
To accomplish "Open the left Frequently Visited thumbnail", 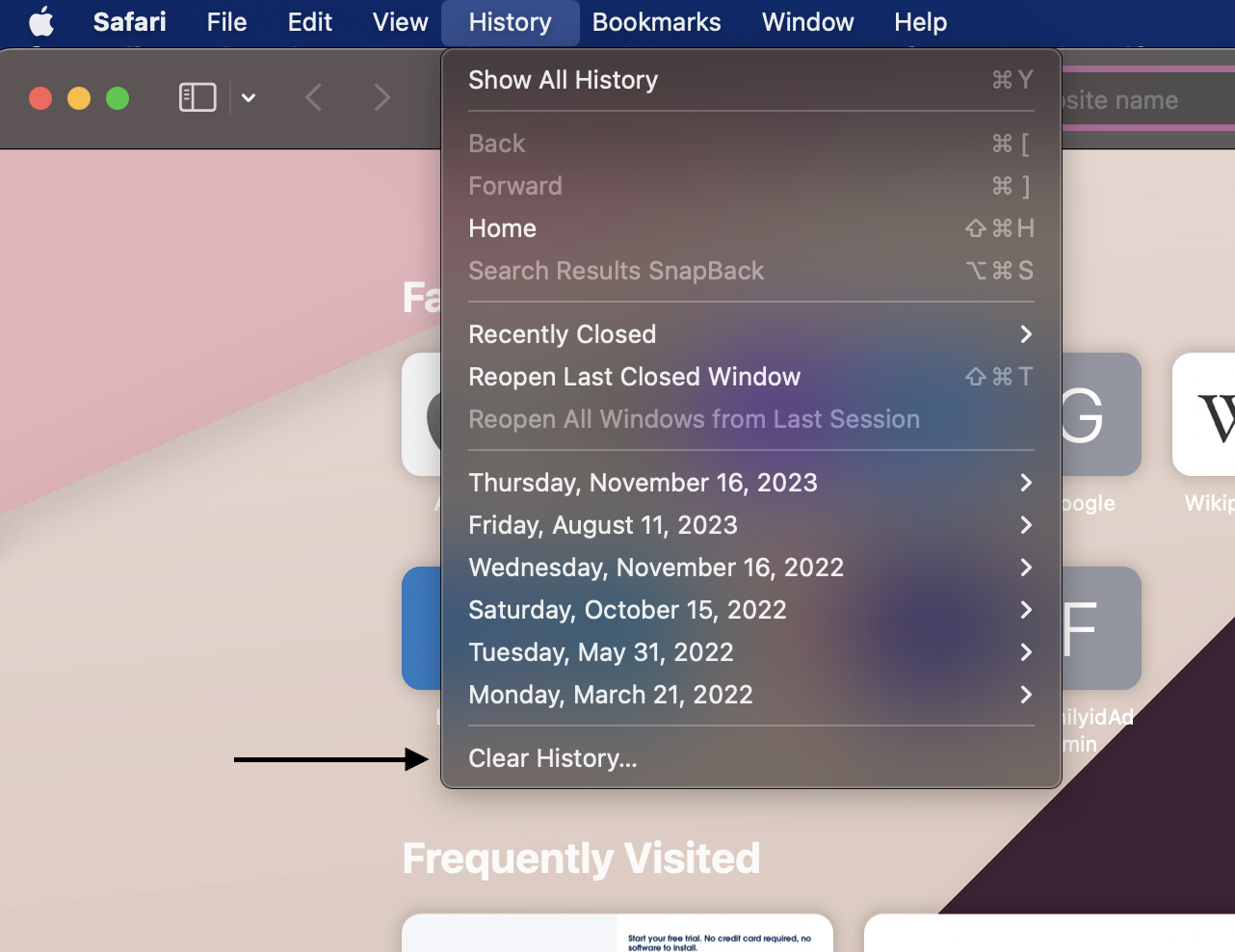I will [x=617, y=933].
